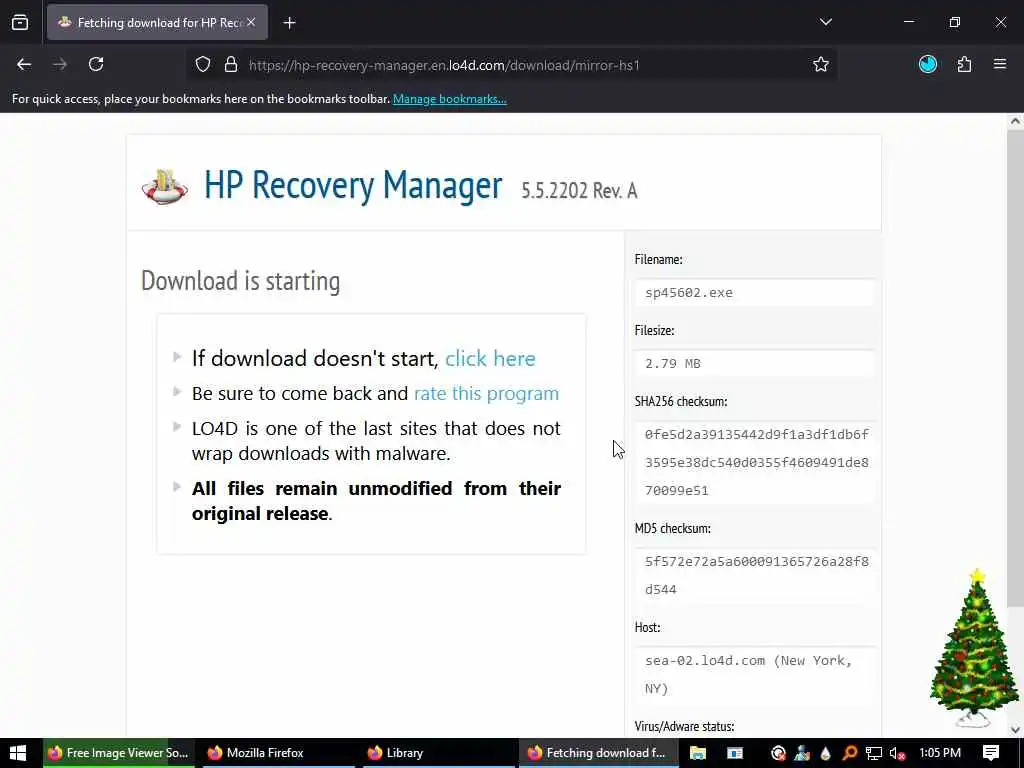The width and height of the screenshot is (1024, 768).
Task: Minimize the Firefox window
Action: tap(908, 22)
